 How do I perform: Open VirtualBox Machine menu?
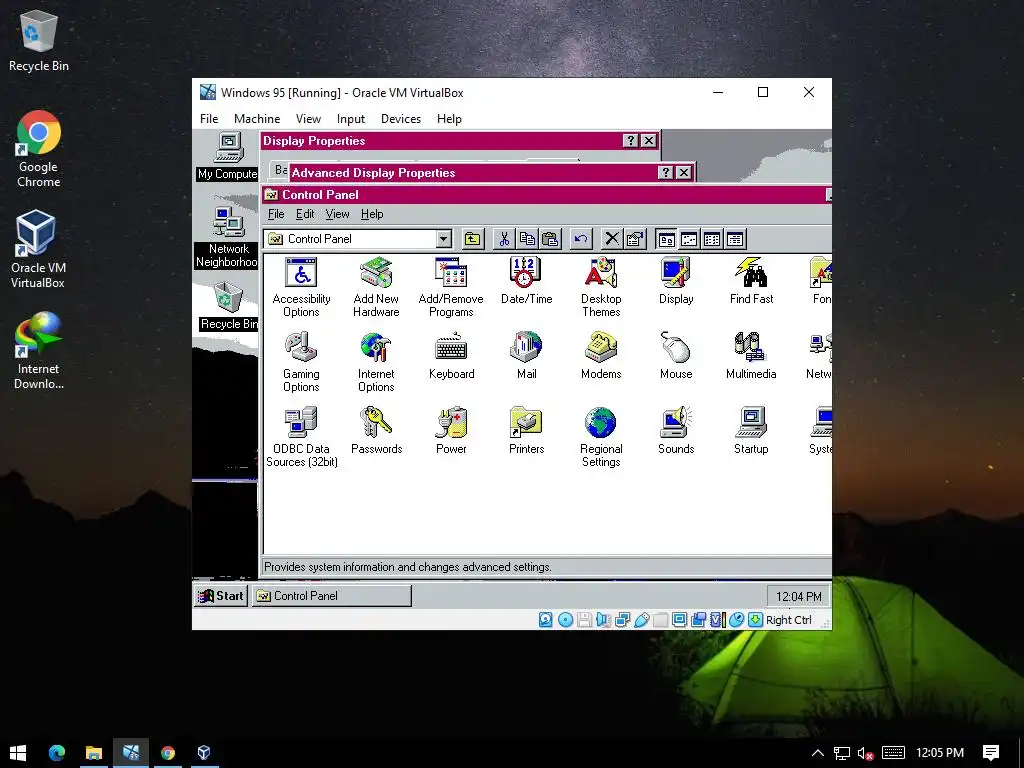click(257, 119)
